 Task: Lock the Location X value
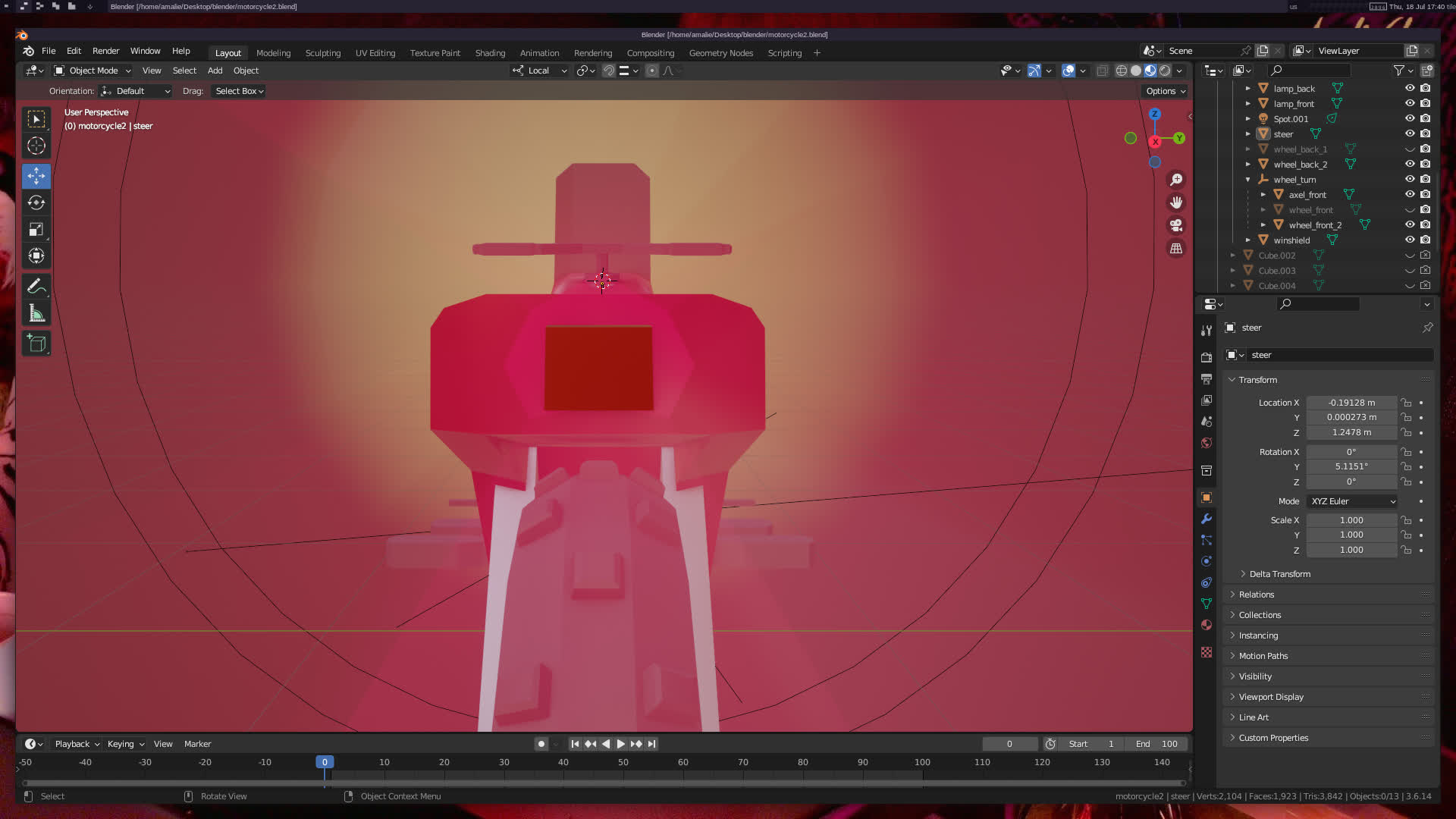pyautogui.click(x=1406, y=403)
